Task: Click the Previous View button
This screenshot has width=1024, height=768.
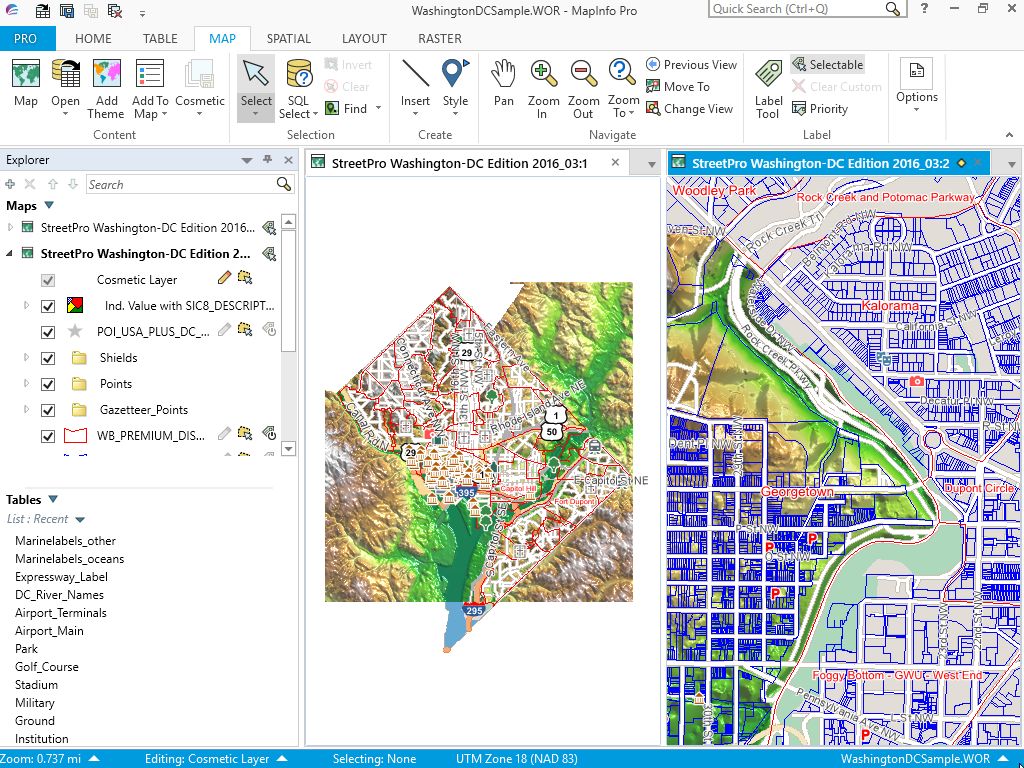Action: click(x=691, y=65)
